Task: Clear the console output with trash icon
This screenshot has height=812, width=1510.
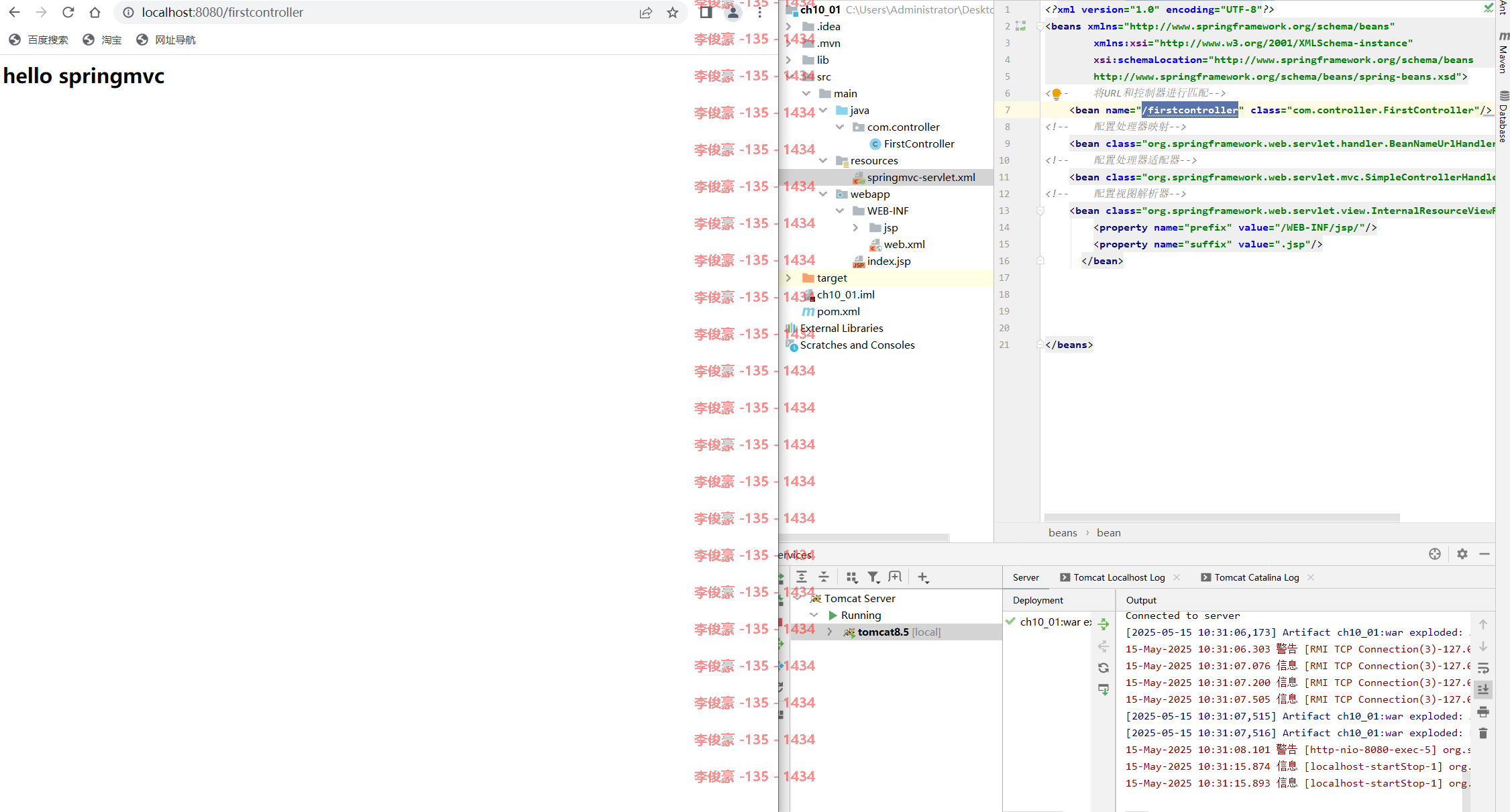Action: click(1483, 733)
